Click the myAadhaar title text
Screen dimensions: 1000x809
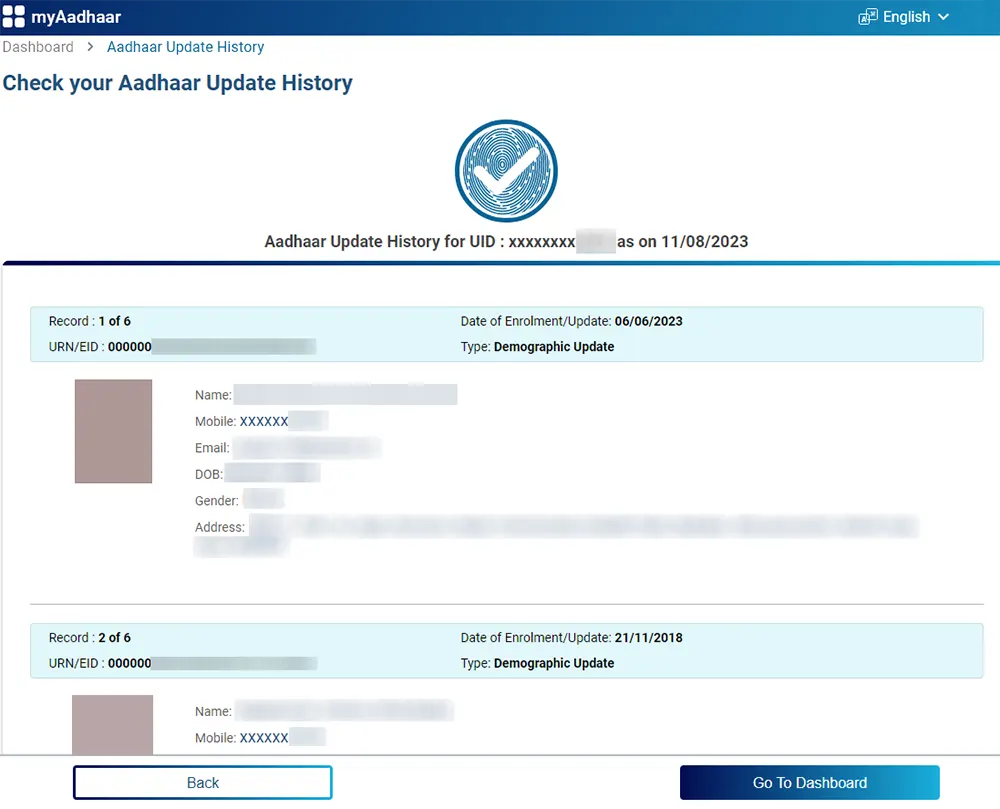[x=76, y=17]
